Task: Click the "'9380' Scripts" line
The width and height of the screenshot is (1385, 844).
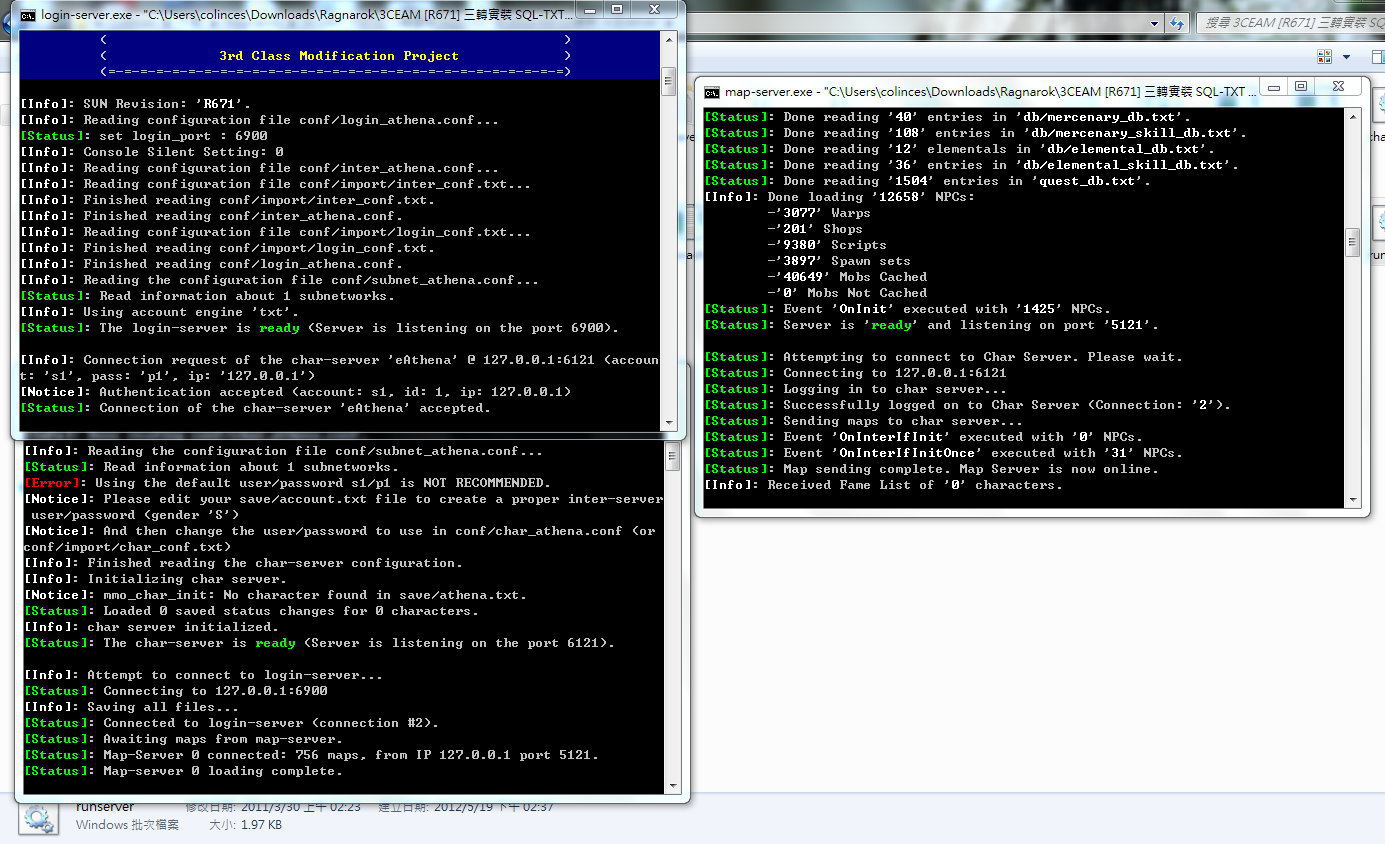Action: click(x=827, y=245)
